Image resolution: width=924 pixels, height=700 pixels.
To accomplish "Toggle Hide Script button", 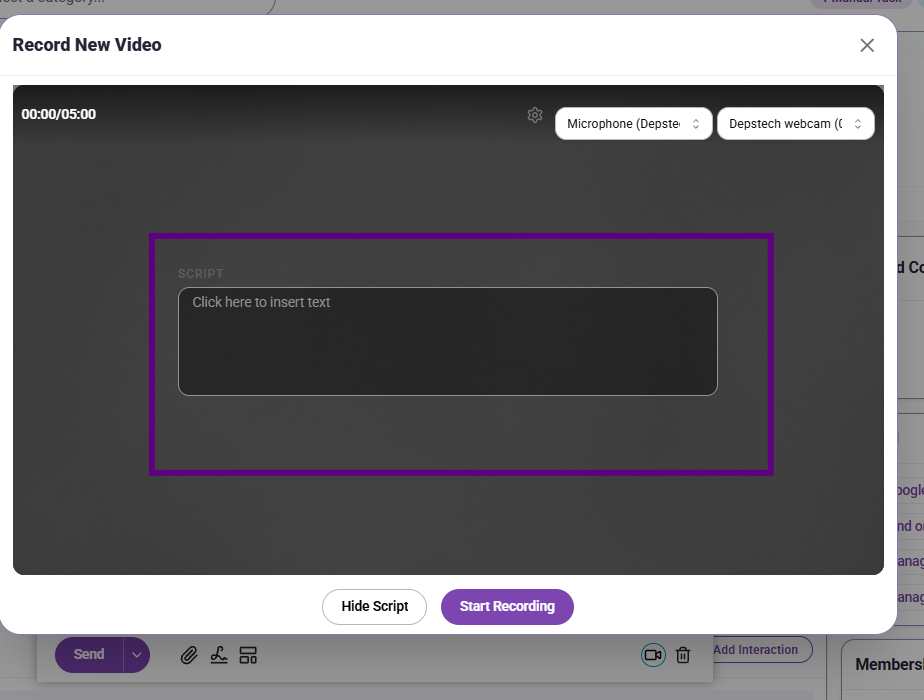I will coord(374,606).
